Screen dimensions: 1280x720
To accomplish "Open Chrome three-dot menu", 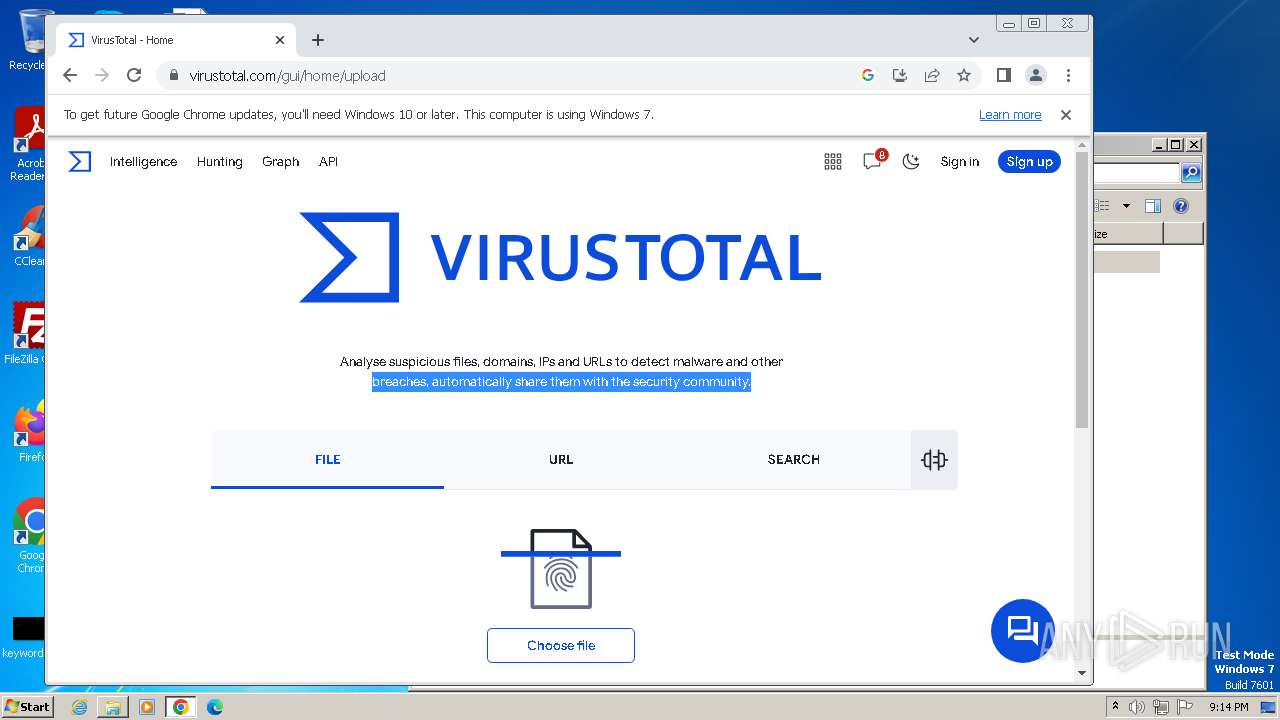I will tap(1068, 75).
